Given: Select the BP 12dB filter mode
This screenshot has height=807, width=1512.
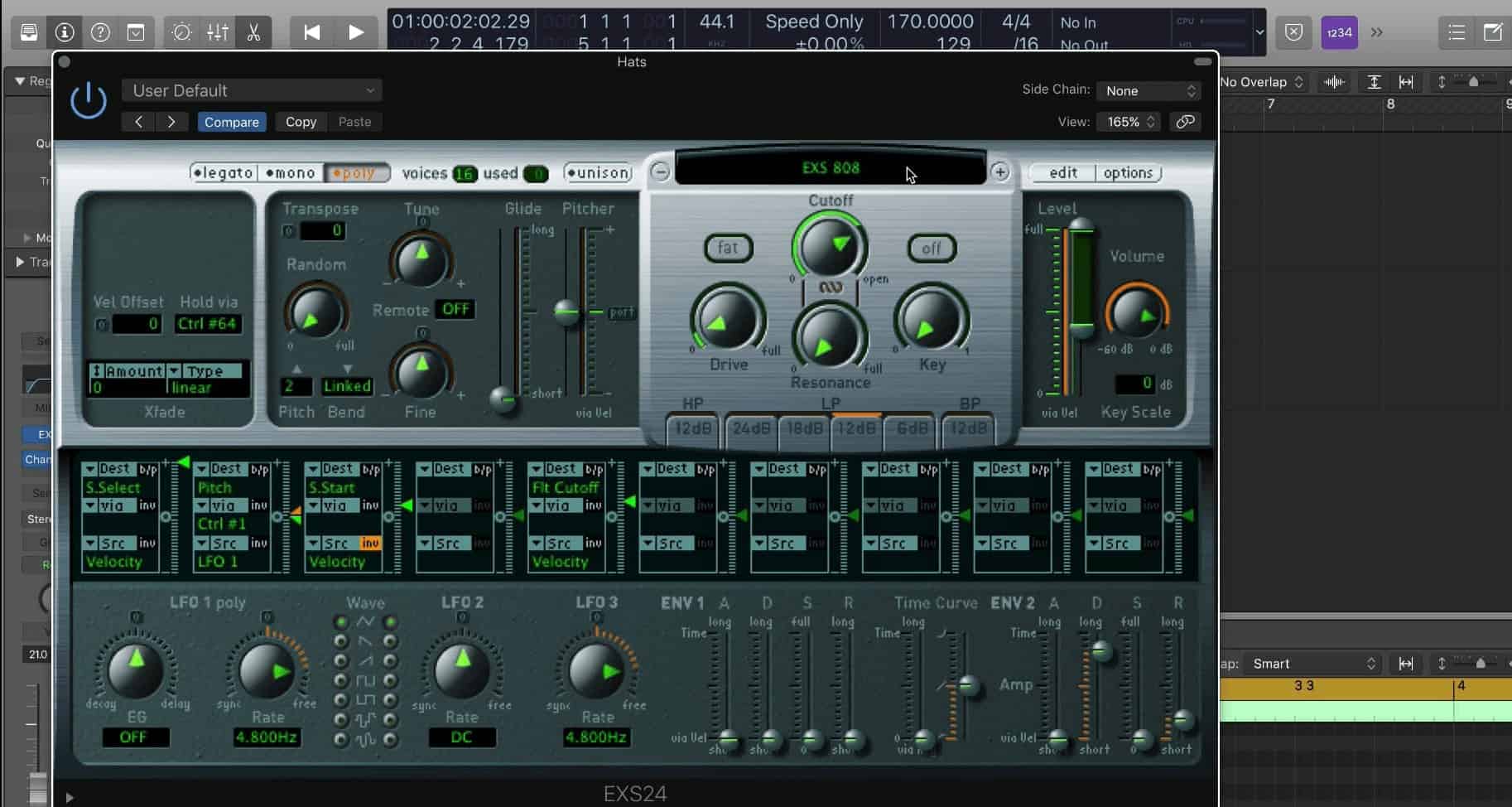Looking at the screenshot, I should [x=968, y=428].
